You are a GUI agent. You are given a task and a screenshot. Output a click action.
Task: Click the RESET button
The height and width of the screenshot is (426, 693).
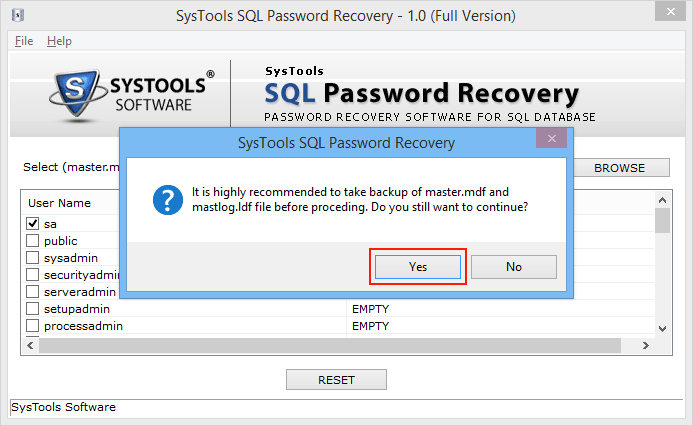336,380
